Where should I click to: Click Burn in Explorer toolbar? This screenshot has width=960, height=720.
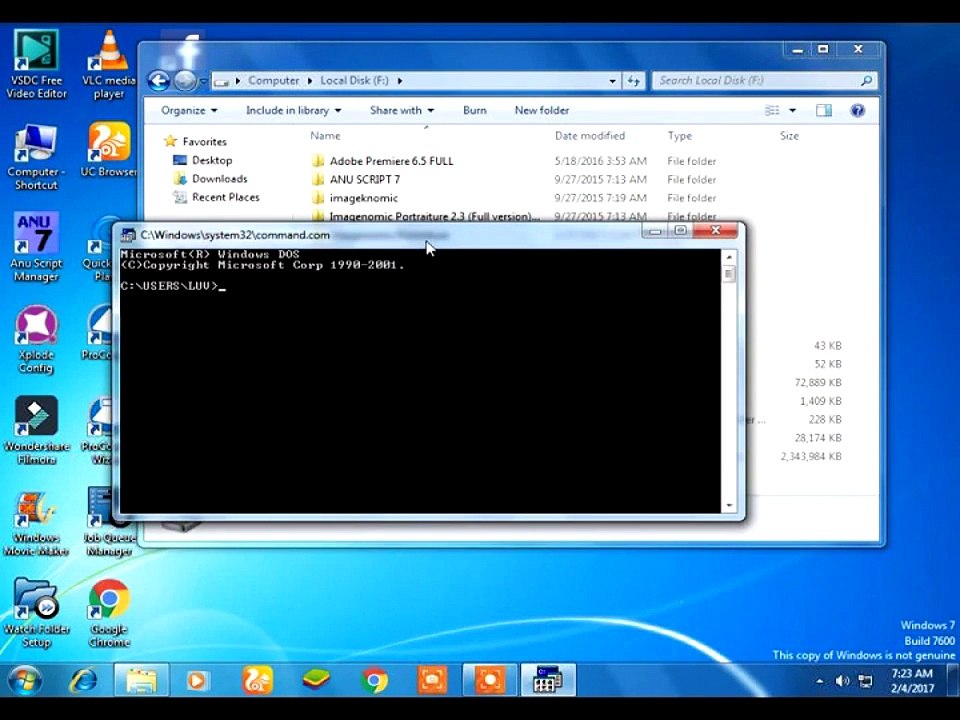click(474, 110)
